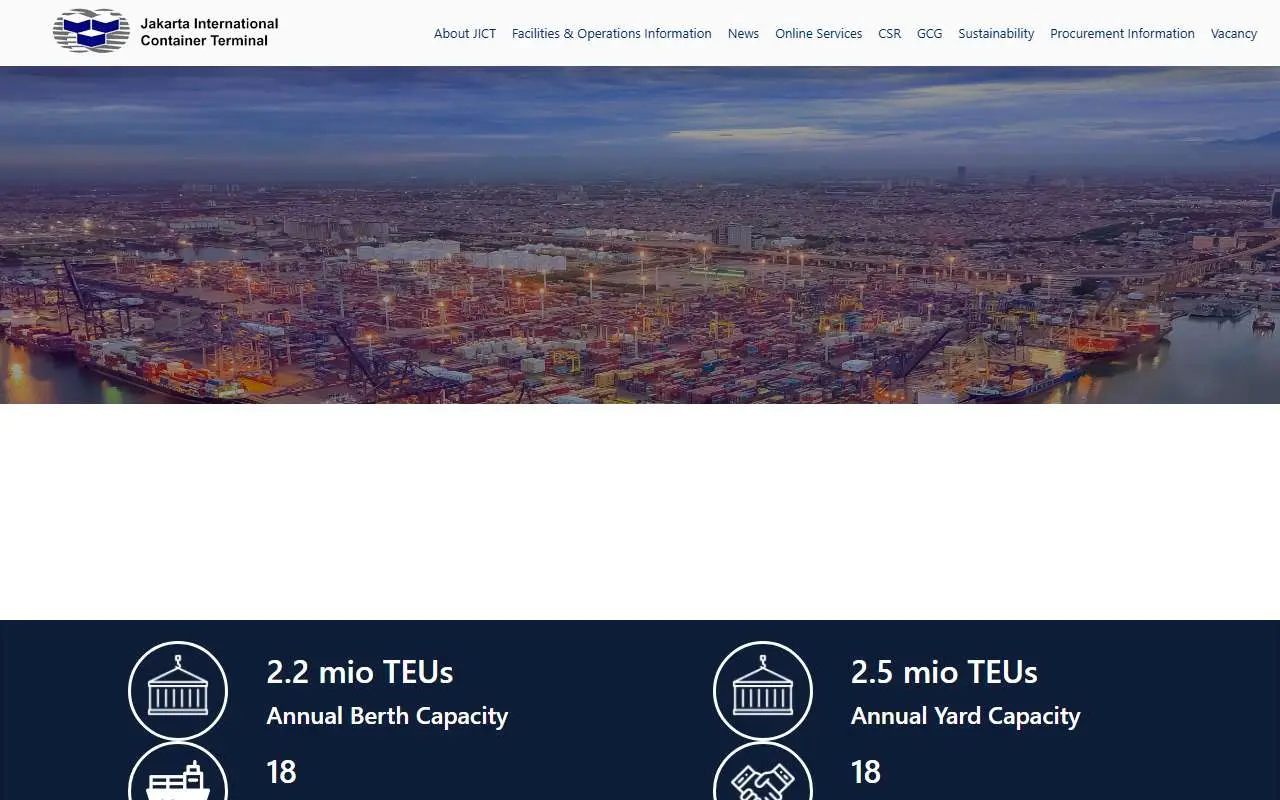Select the "2.5 mio TEUs" figure
The height and width of the screenshot is (800, 1280).
(x=944, y=672)
